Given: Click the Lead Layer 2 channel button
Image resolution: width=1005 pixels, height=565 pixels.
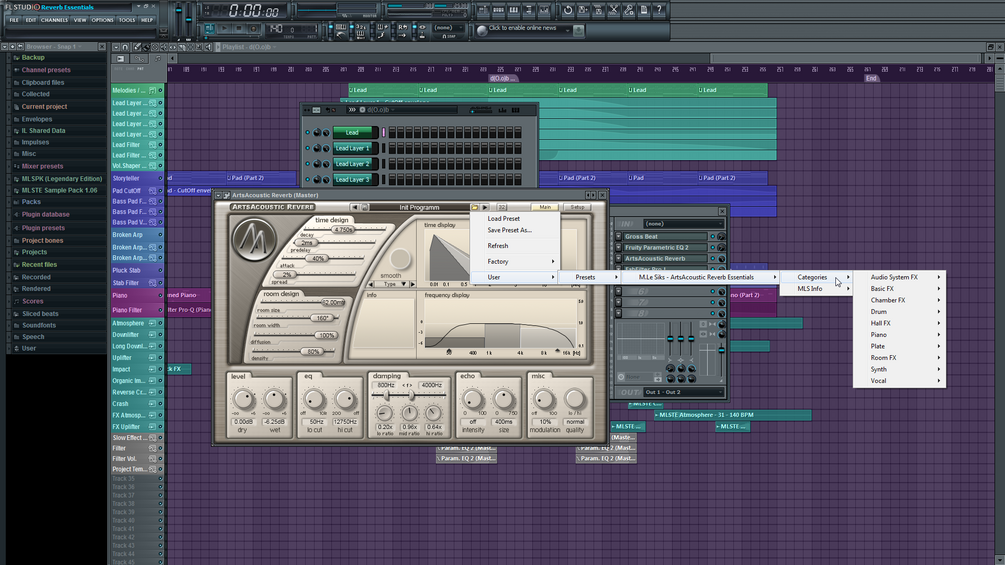Looking at the screenshot, I should pyautogui.click(x=355, y=164).
